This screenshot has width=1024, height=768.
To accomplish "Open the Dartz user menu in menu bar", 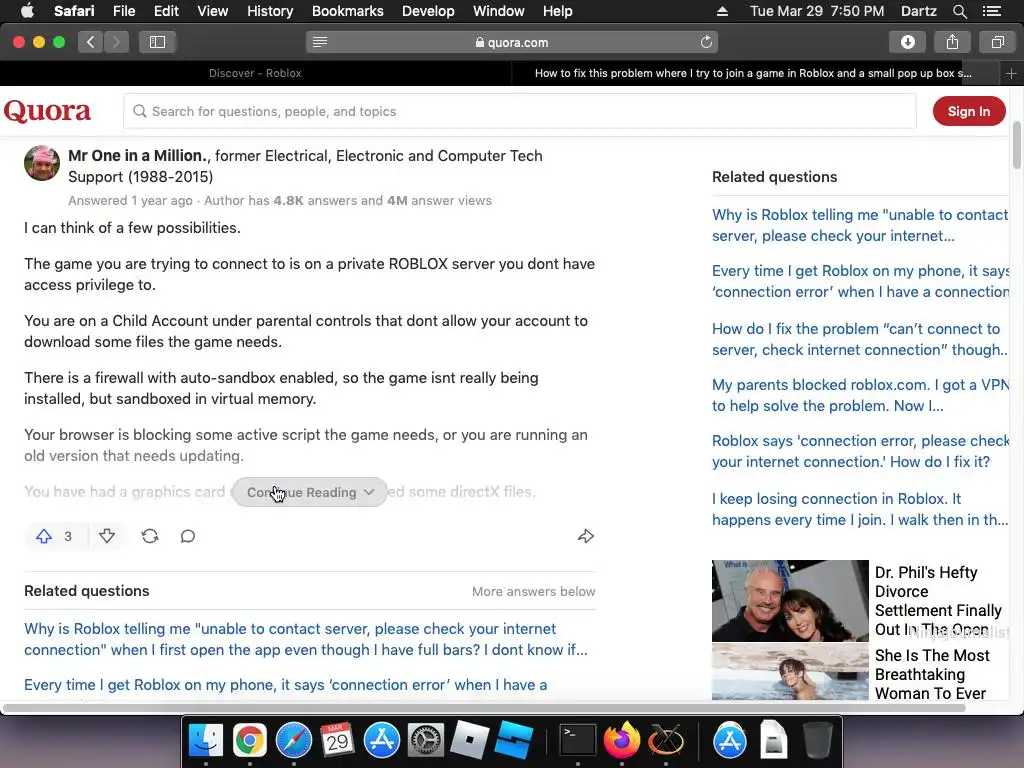I will [918, 11].
